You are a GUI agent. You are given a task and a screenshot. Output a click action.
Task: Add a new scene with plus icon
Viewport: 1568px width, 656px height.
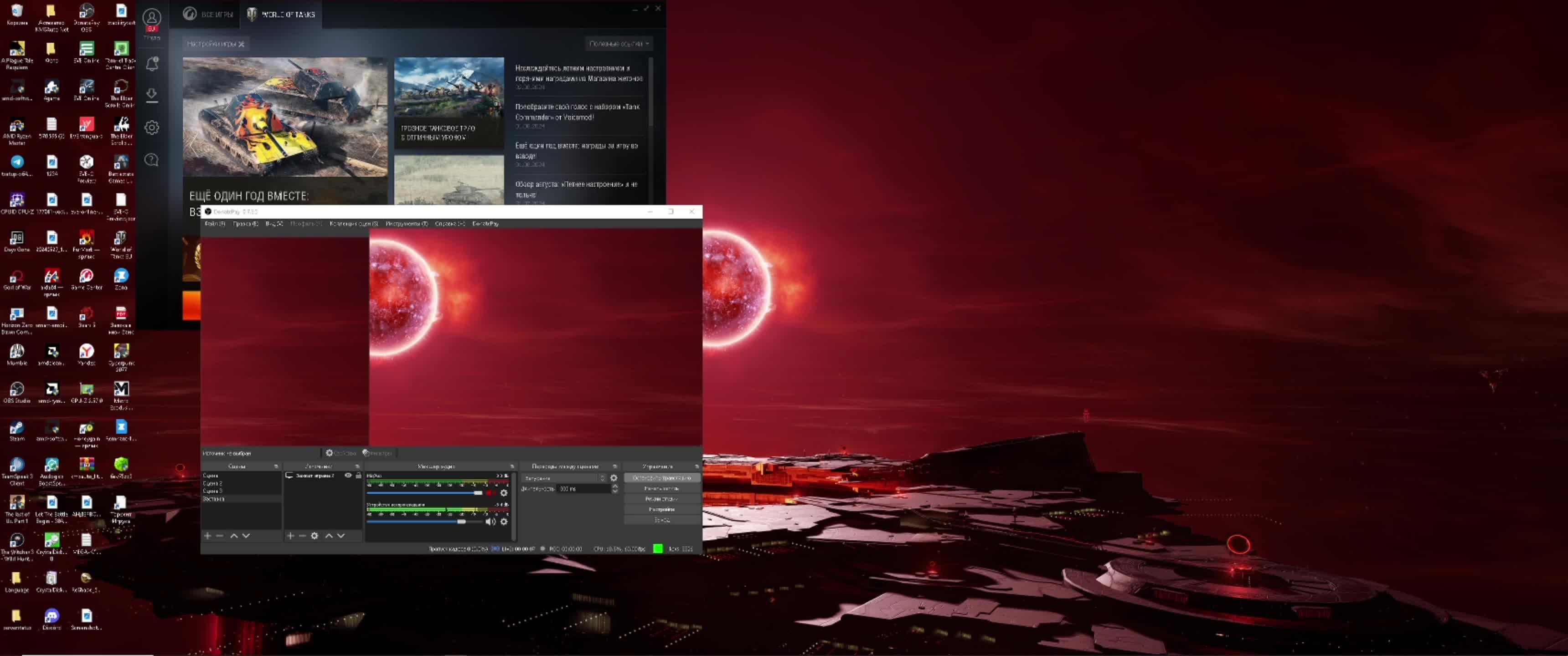point(207,536)
